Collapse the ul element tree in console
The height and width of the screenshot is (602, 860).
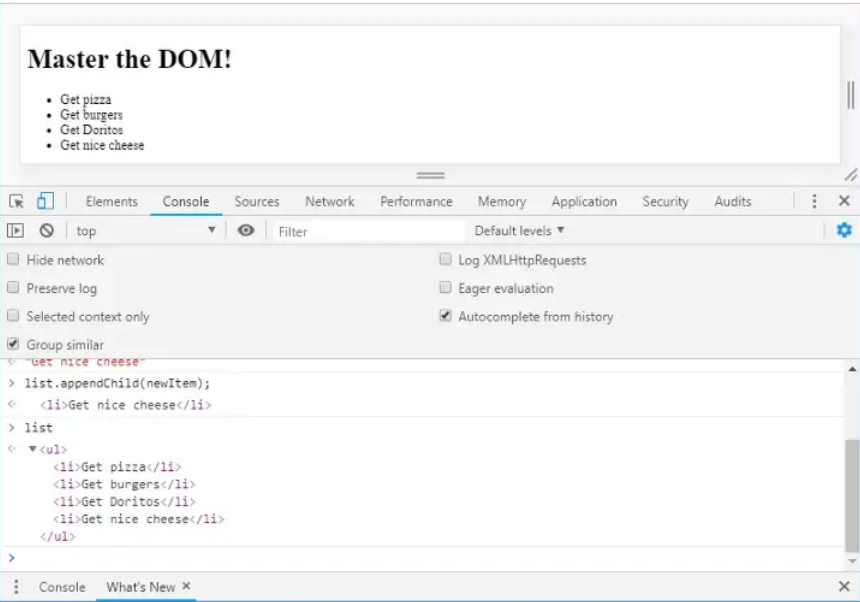tap(32, 450)
